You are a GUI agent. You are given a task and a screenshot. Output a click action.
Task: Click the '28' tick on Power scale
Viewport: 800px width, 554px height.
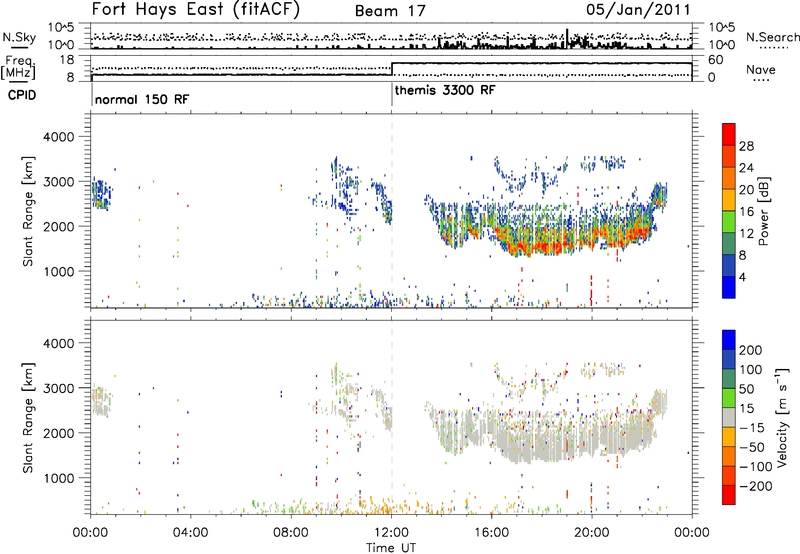click(746, 146)
